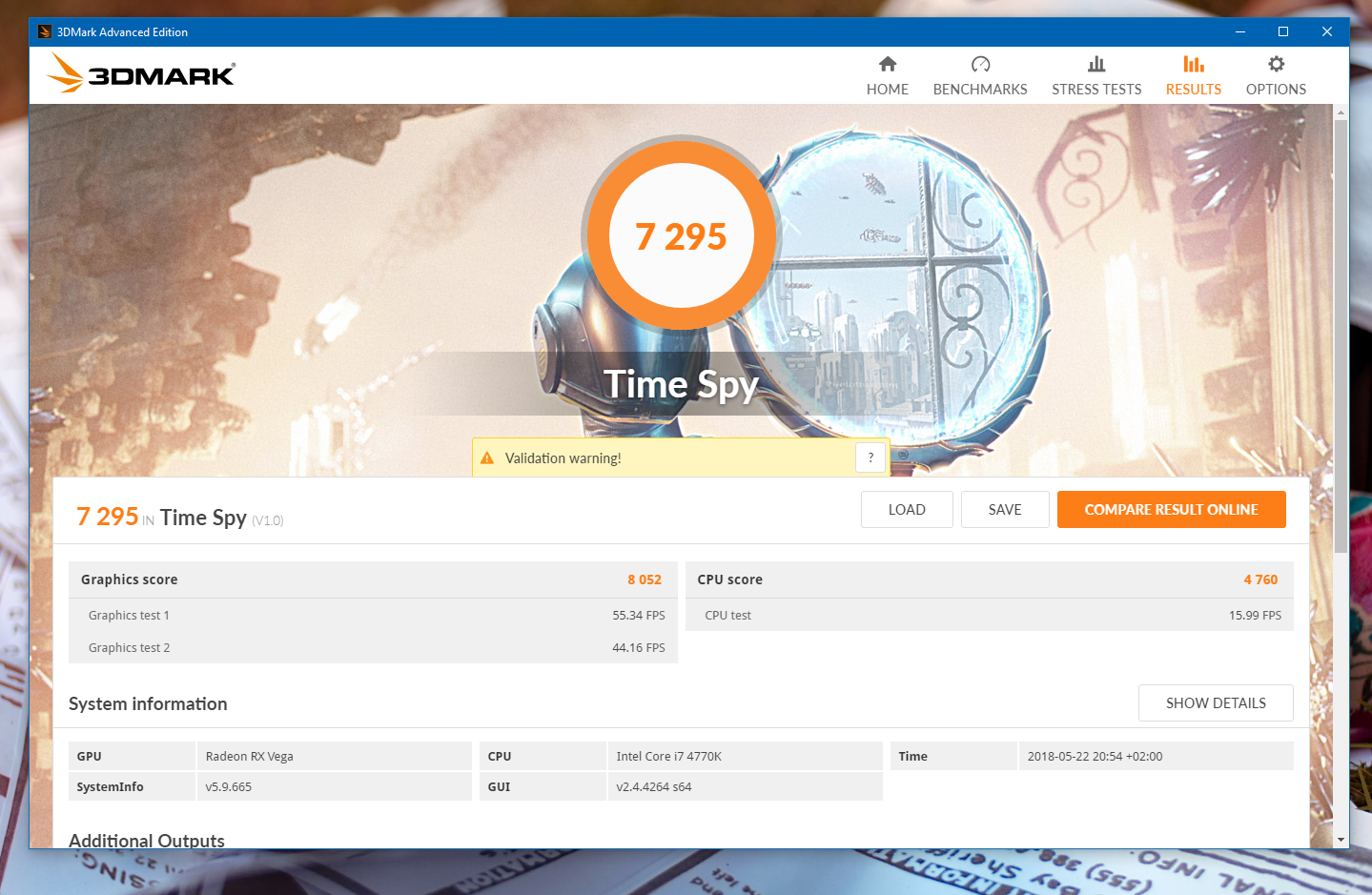
Task: Click the Graphics score value 8 052
Action: [x=645, y=580]
